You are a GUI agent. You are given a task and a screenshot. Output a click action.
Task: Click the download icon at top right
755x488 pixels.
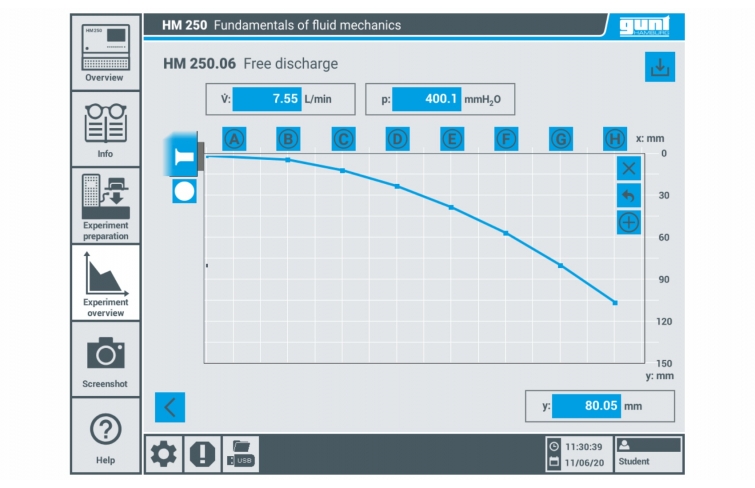click(x=659, y=67)
